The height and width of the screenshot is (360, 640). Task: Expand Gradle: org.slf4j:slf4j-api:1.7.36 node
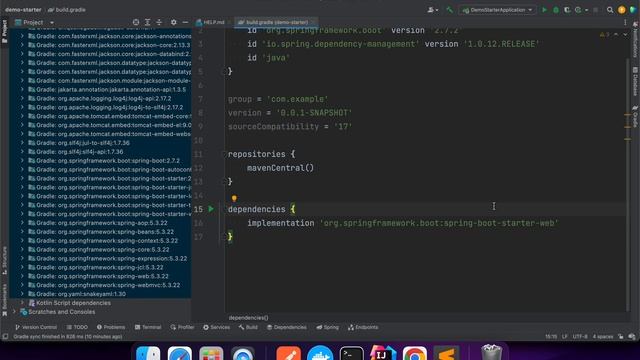(22, 151)
